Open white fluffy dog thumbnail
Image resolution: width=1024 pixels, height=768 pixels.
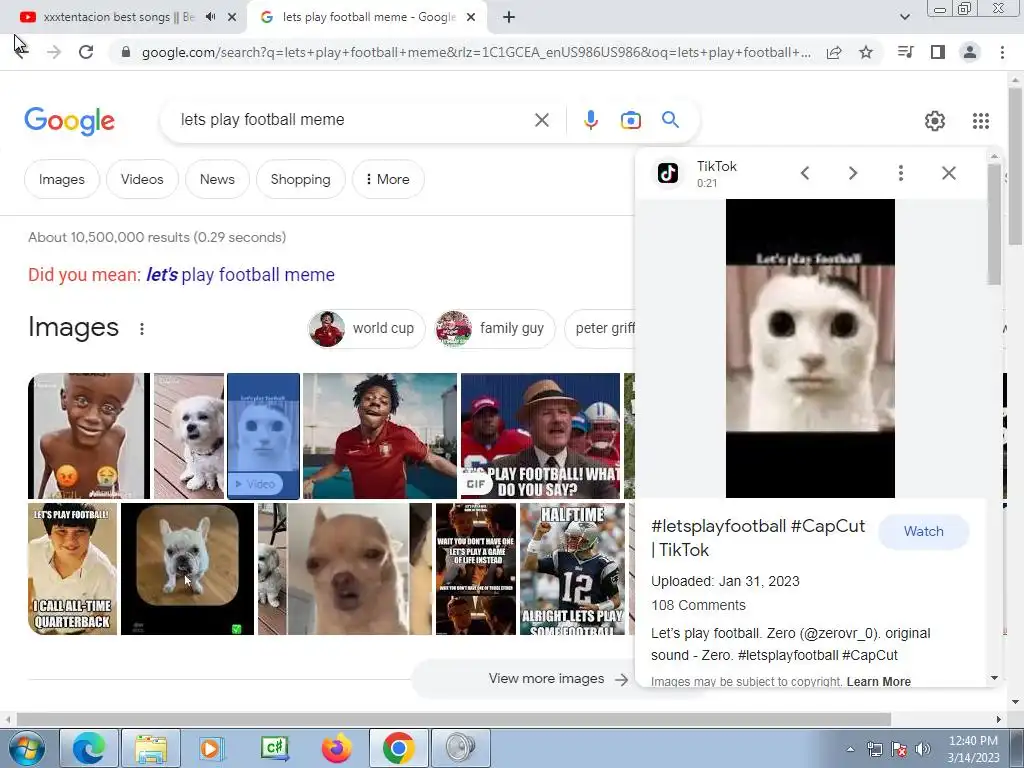189,436
